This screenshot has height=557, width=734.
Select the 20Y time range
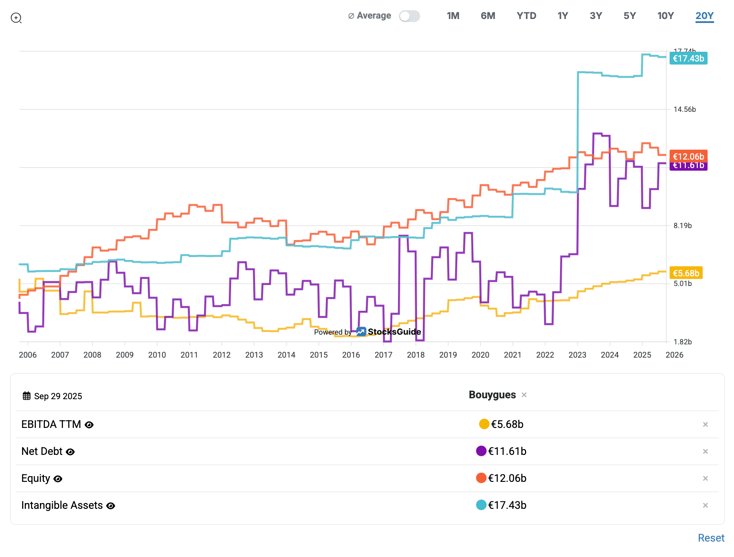point(704,16)
